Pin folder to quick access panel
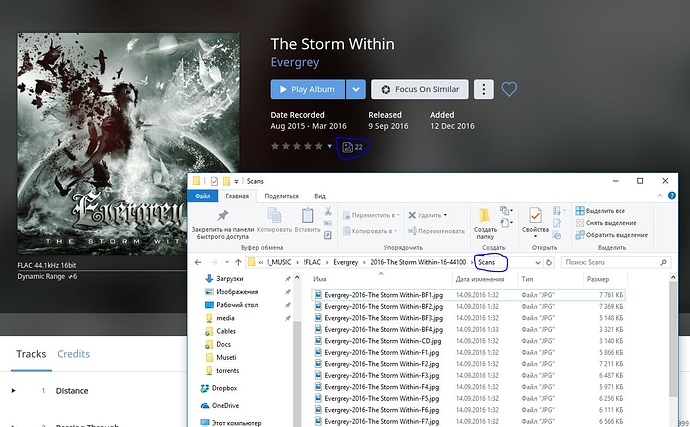The width and height of the screenshot is (690, 427). [223, 225]
